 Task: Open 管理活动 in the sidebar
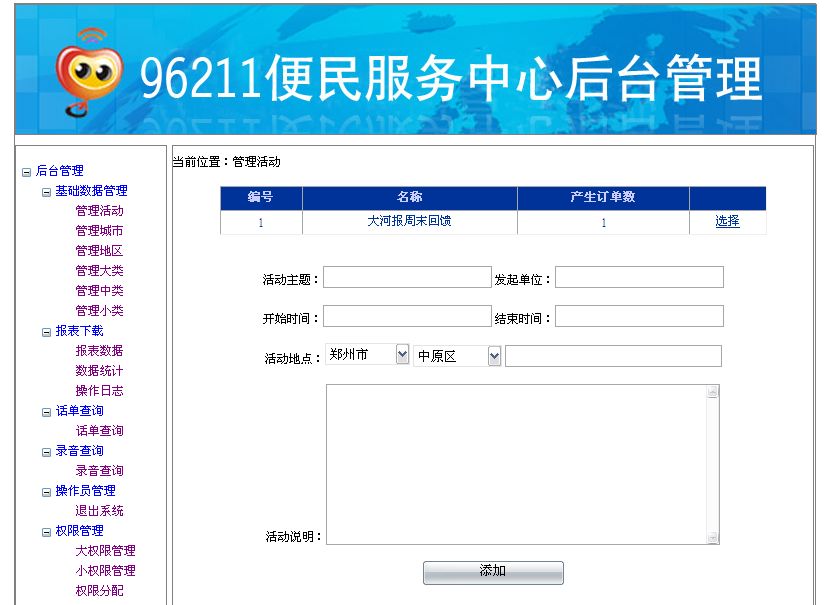pyautogui.click(x=99, y=211)
